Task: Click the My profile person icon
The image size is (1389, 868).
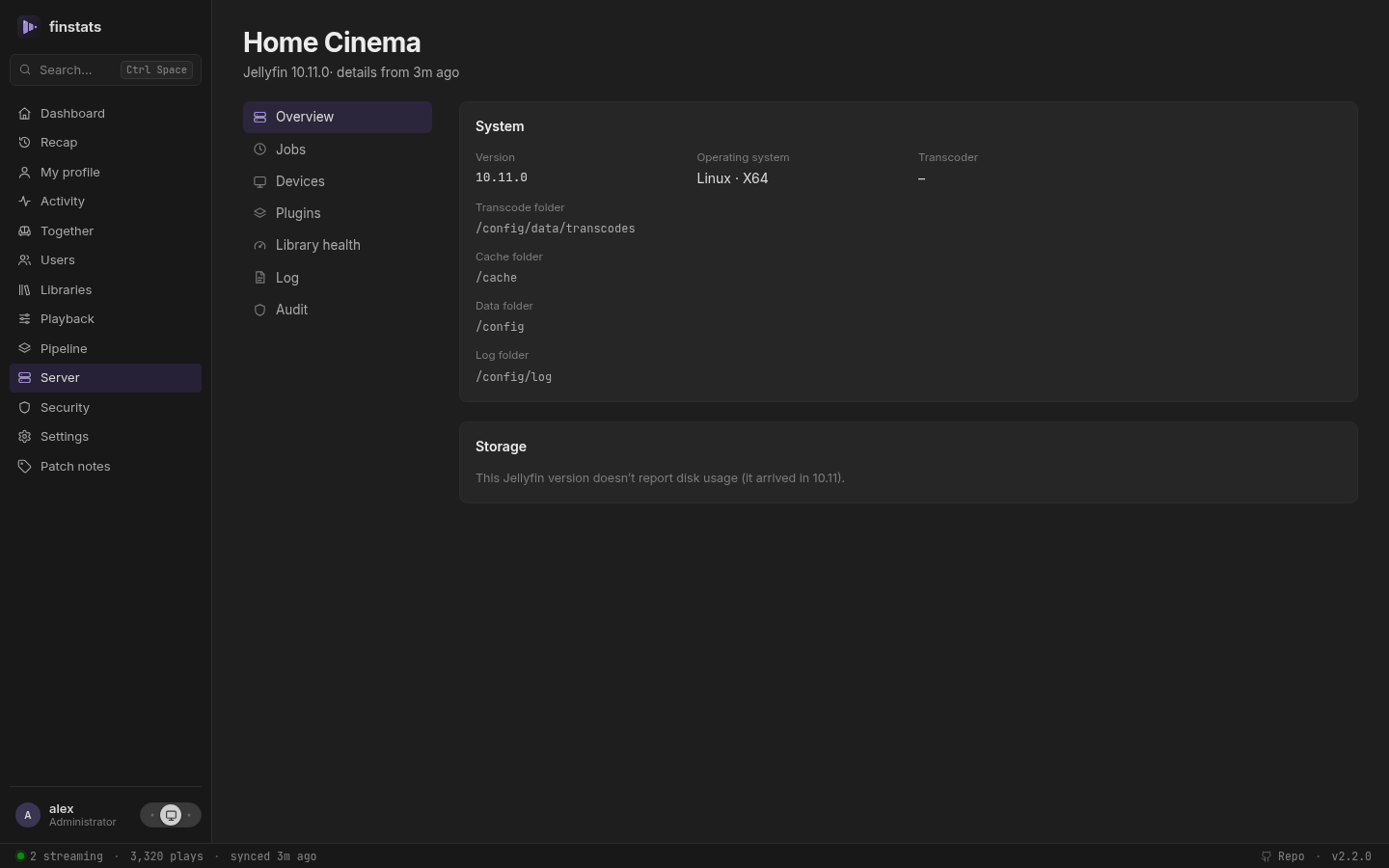Action: point(24,173)
